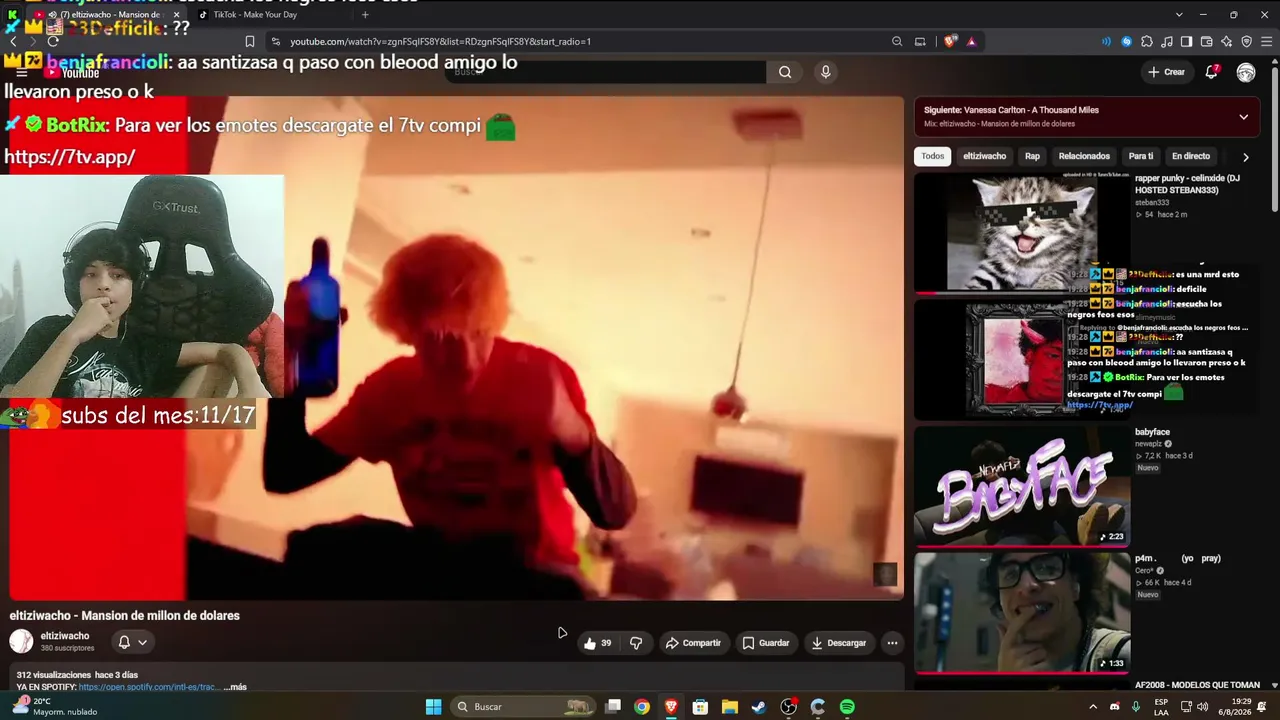Save the video with Guardar

pos(766,643)
